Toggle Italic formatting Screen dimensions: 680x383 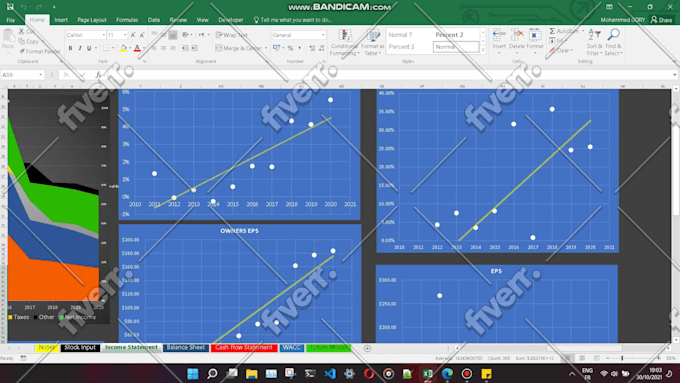point(80,48)
